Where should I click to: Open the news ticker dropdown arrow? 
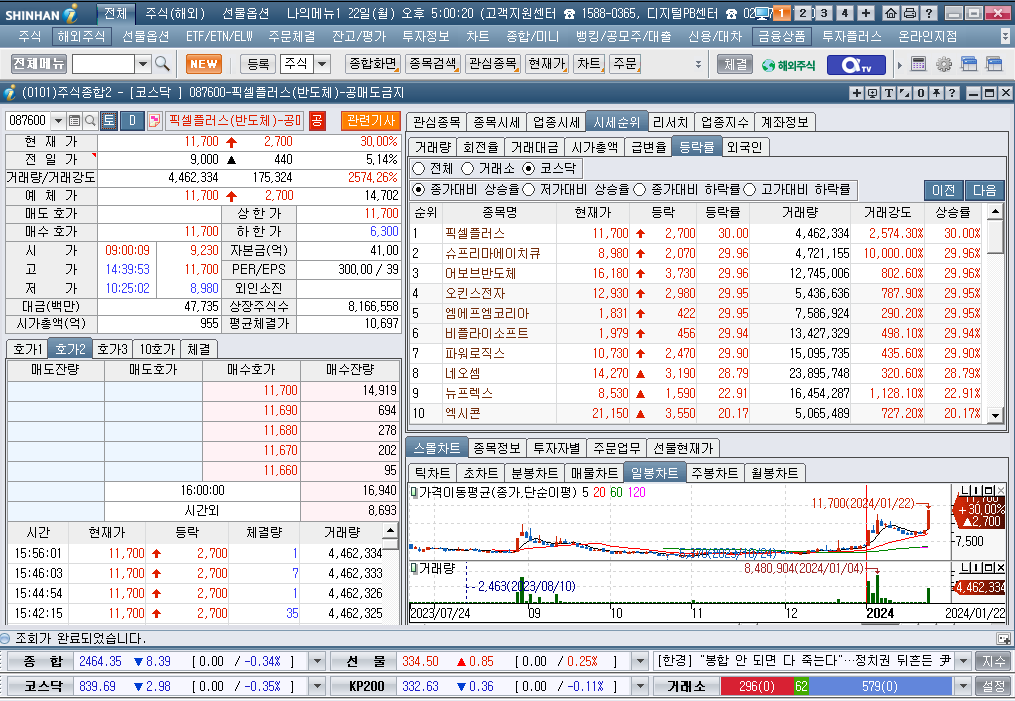click(x=963, y=662)
